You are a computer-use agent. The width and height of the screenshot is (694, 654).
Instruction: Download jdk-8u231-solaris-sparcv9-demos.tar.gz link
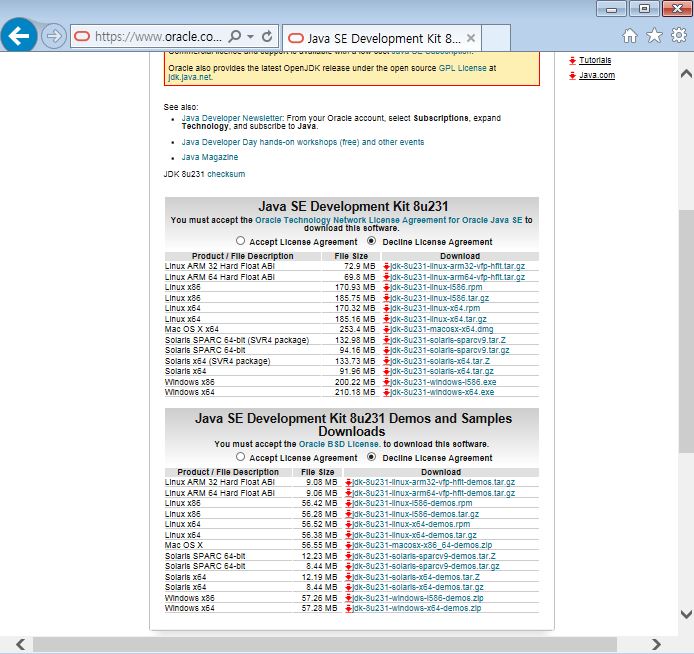tap(426, 566)
